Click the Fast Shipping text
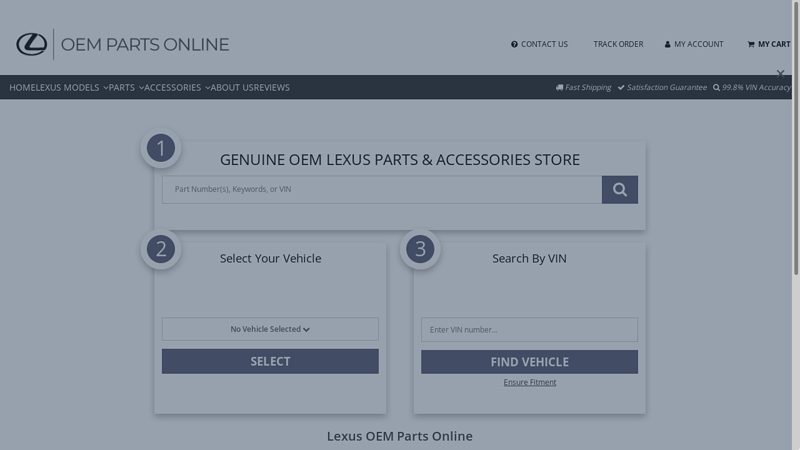 588,88
